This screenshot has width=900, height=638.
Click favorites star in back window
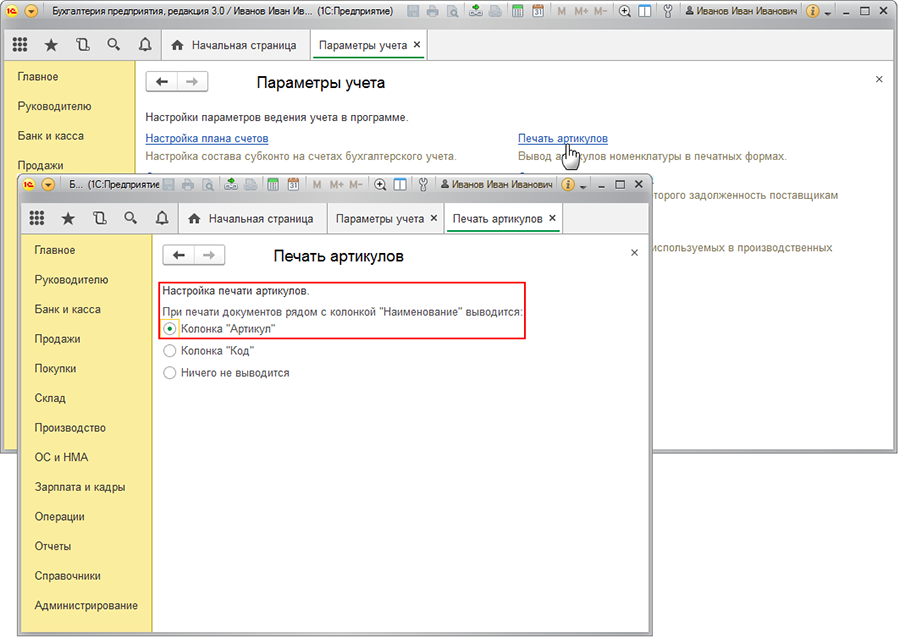(51, 45)
